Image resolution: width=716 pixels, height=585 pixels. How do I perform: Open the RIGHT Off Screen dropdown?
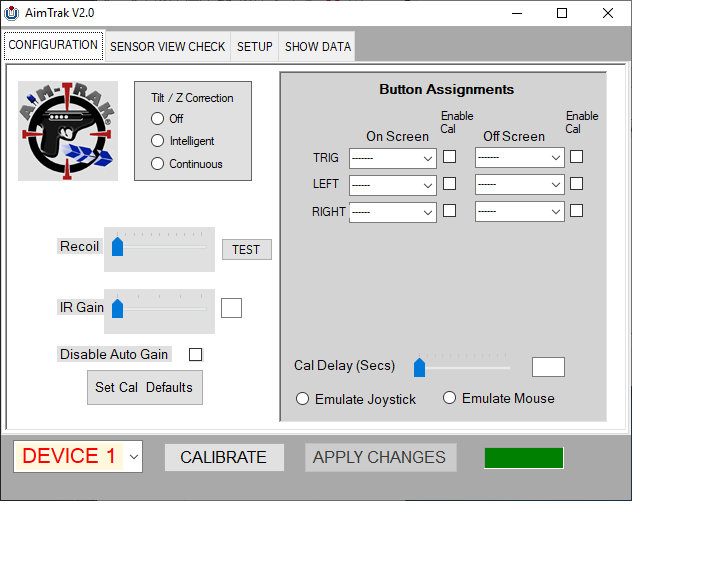[520, 211]
